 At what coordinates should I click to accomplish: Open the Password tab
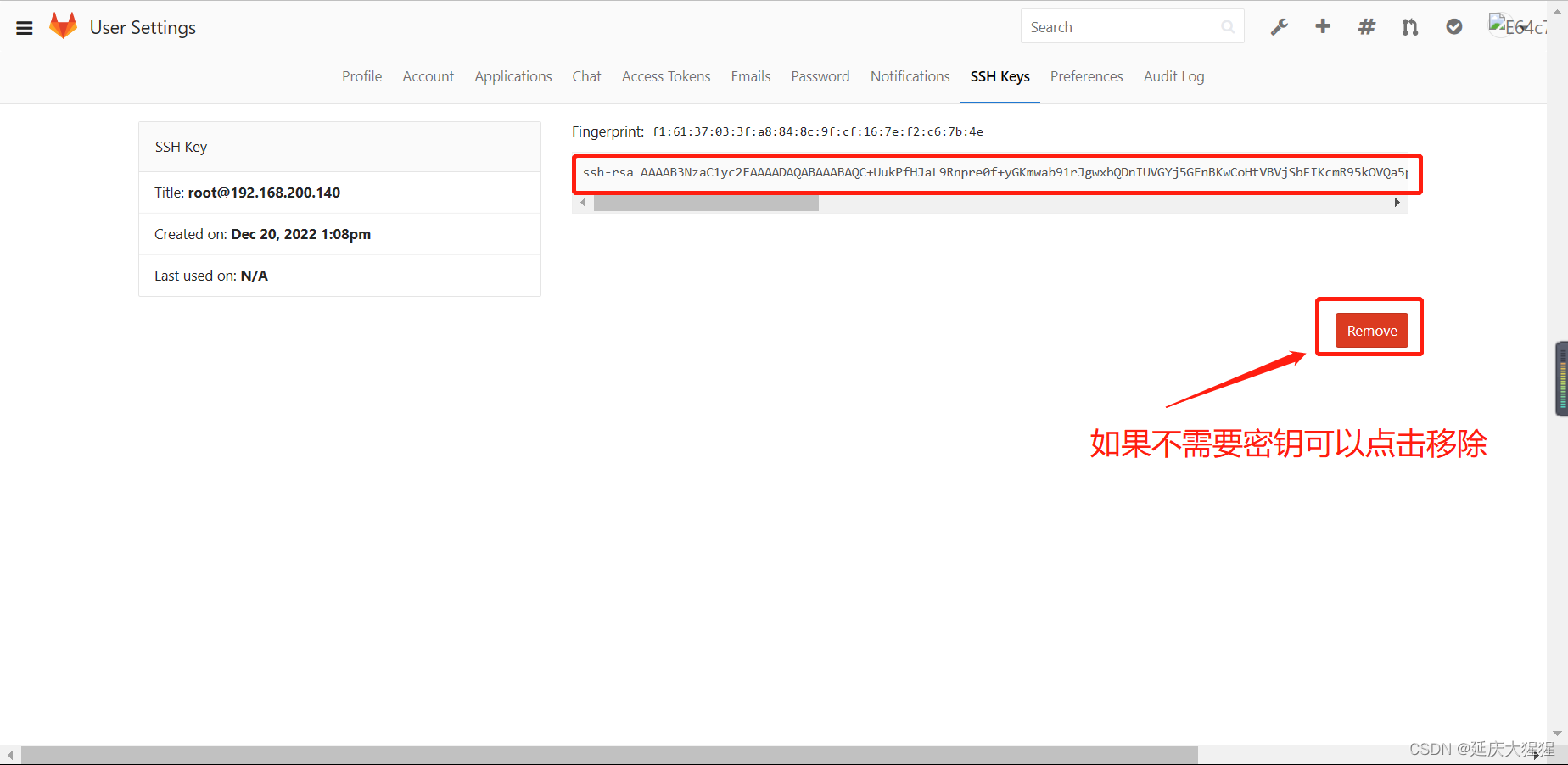click(820, 76)
